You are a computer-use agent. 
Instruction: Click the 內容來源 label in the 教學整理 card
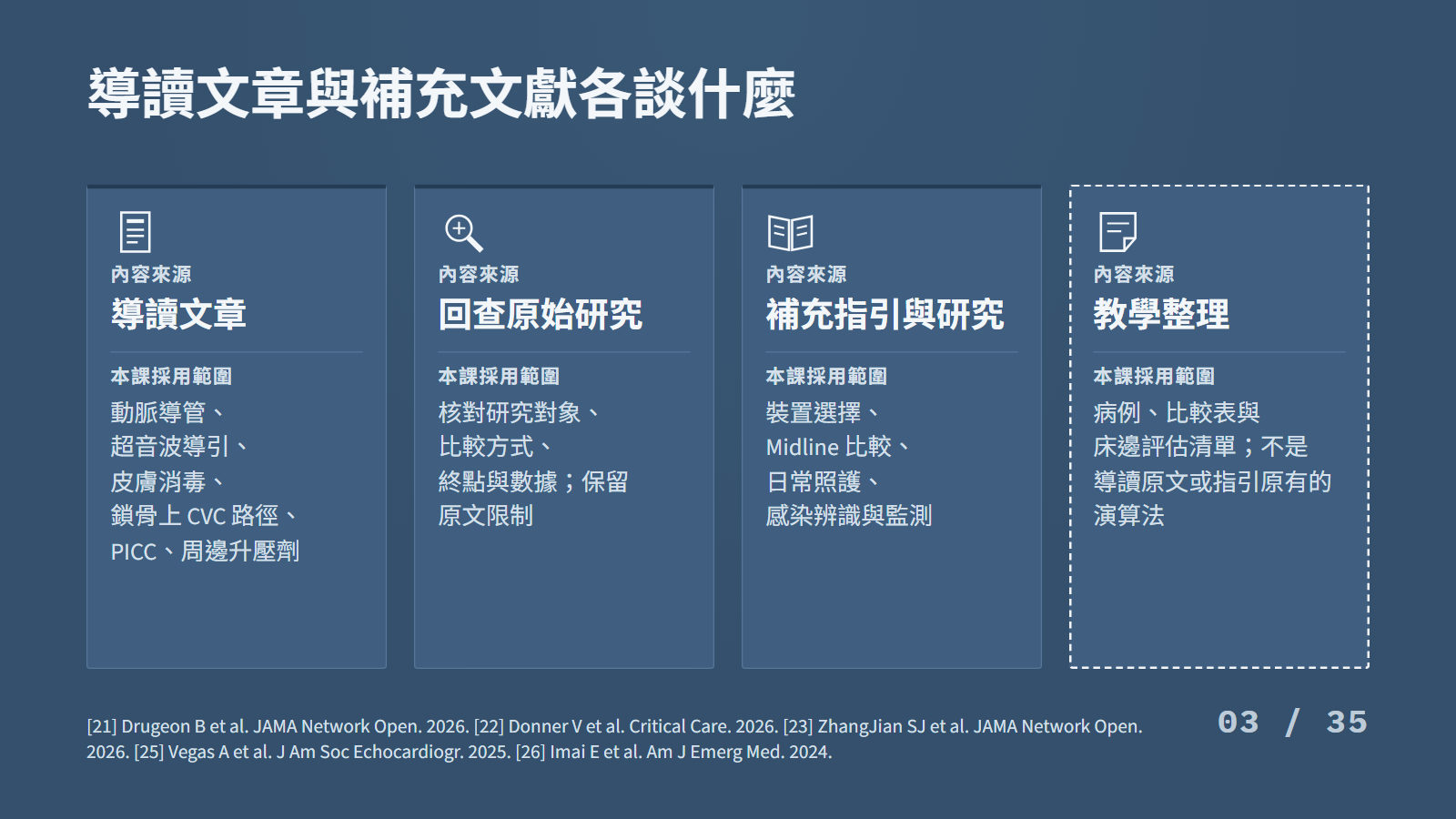pos(1134,275)
